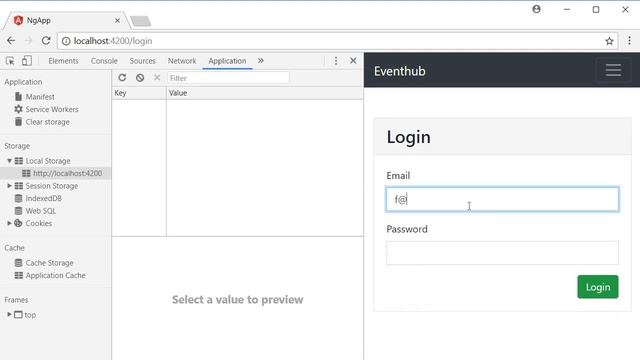Open a new browser tab
This screenshot has width=640, height=360.
coord(141,21)
